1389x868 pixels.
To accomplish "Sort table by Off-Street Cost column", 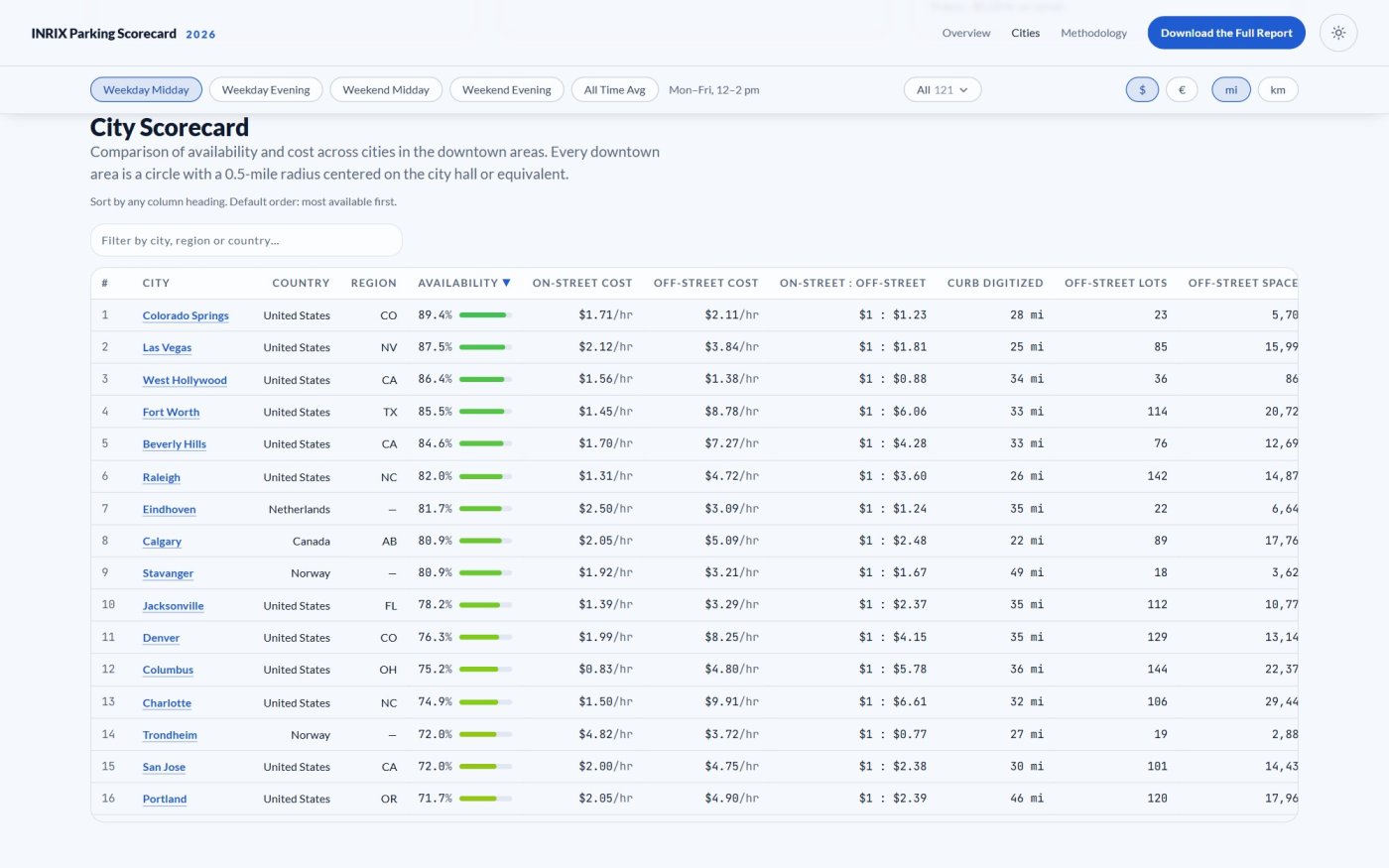I will pos(706,283).
